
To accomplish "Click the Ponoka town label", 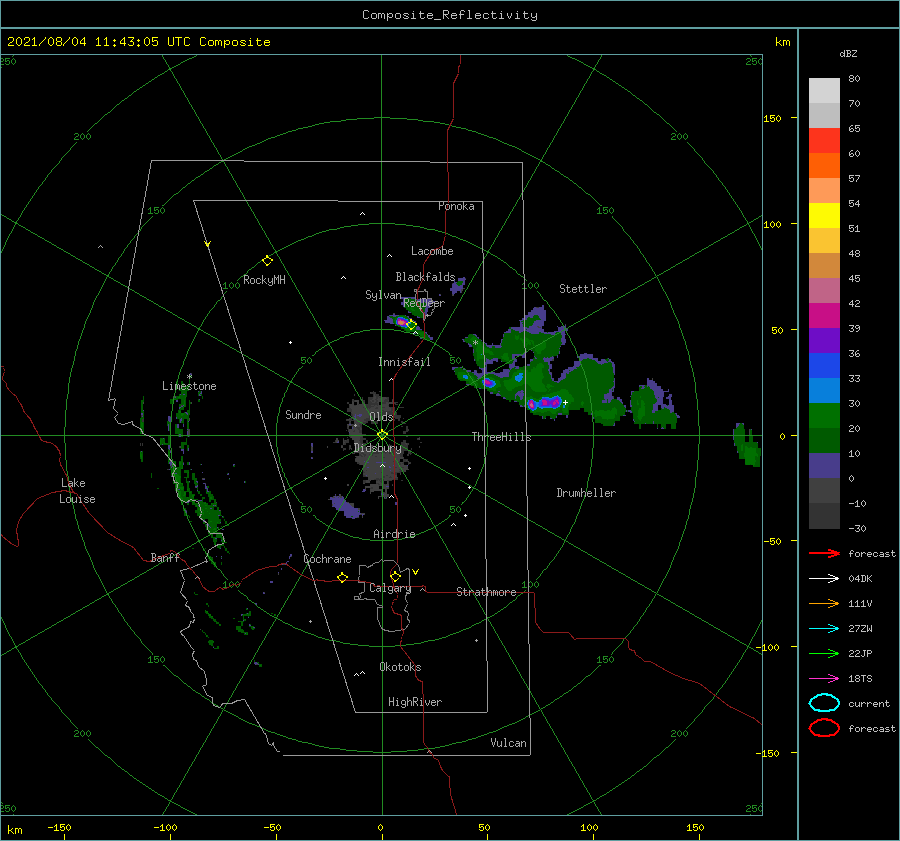I will pyautogui.click(x=456, y=206).
